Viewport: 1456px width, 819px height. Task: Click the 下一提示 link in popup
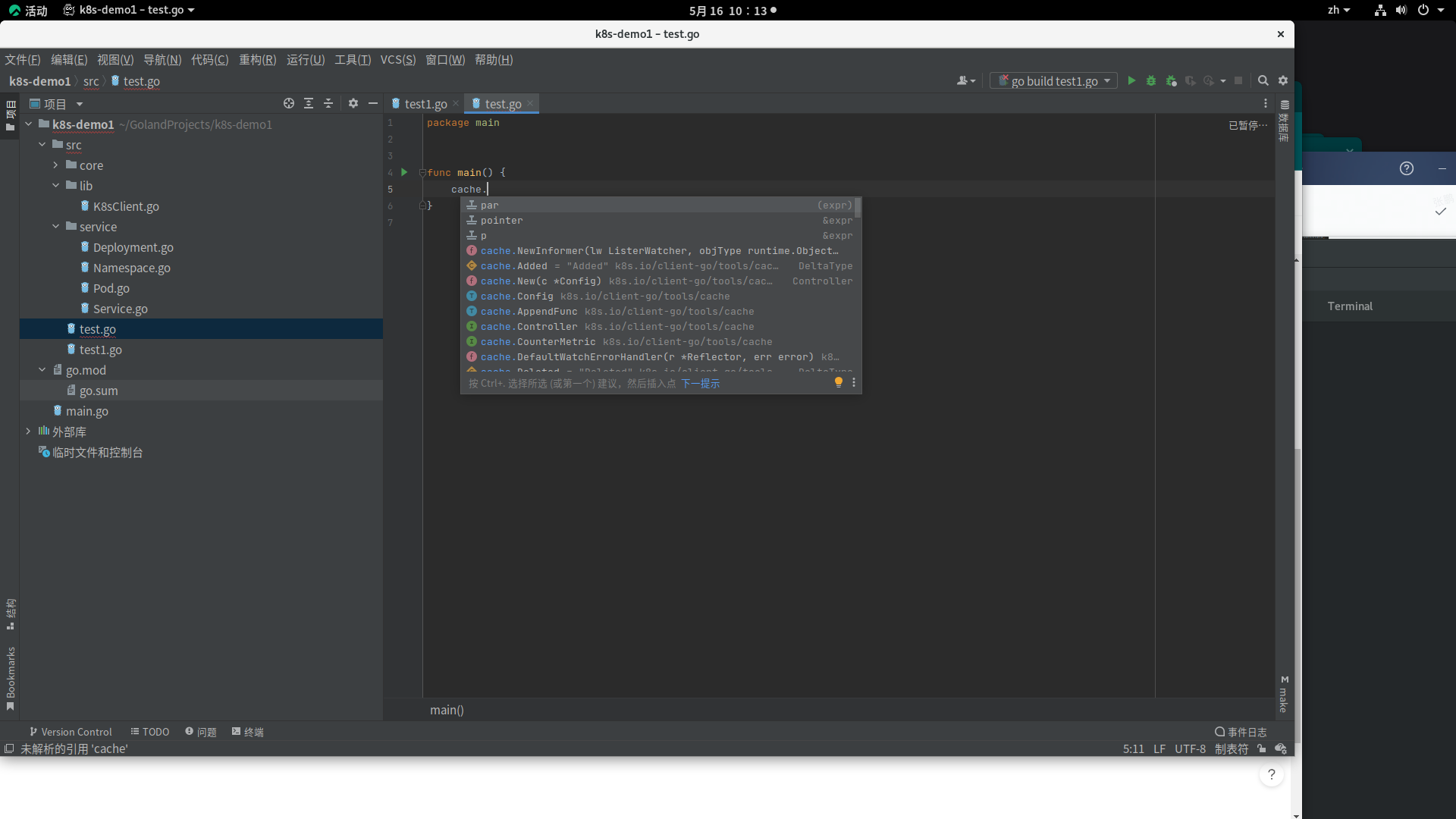pos(701,384)
